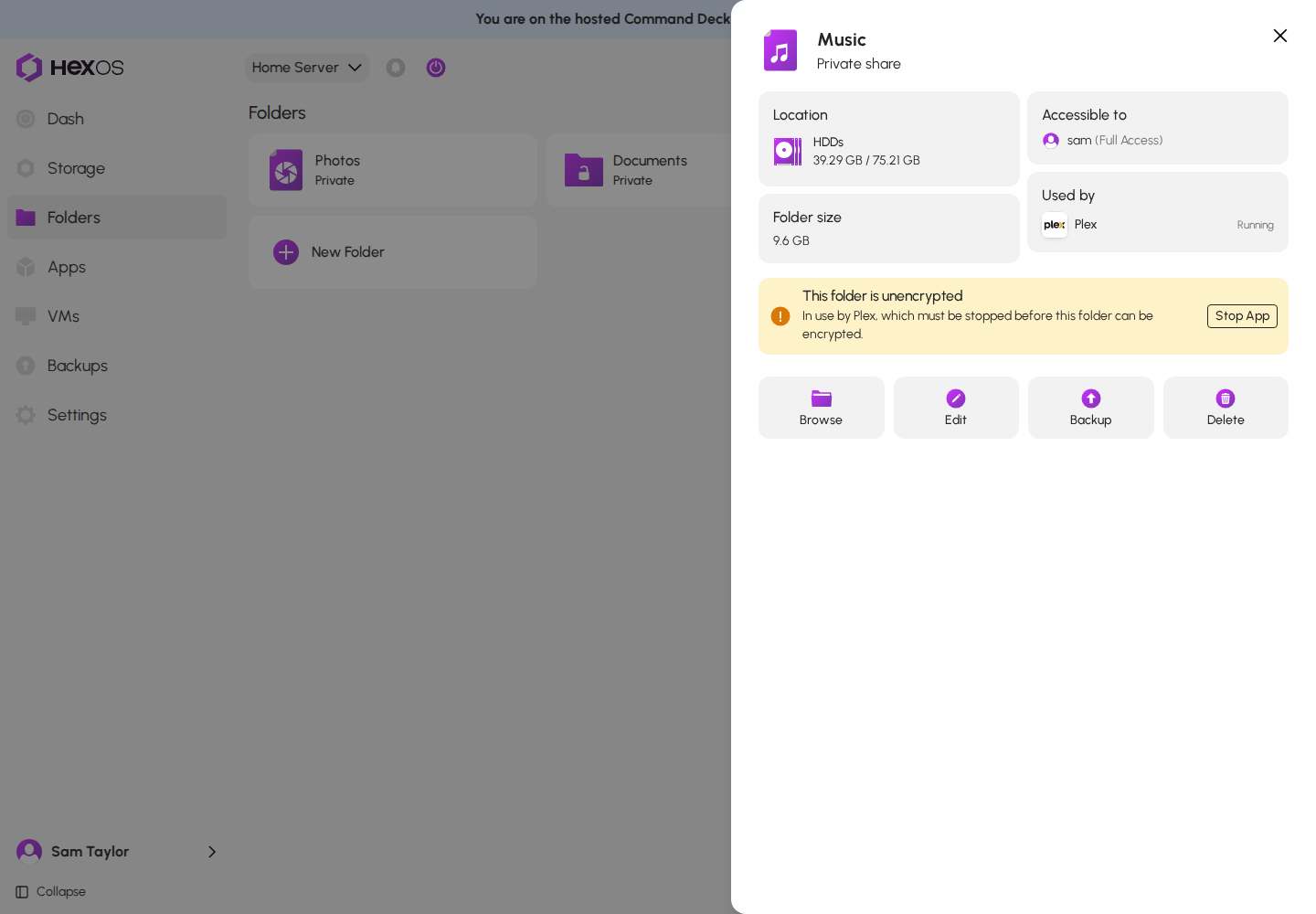Screen dimensions: 1316x914
Task: Click the Stop App button
Action: 1242,316
